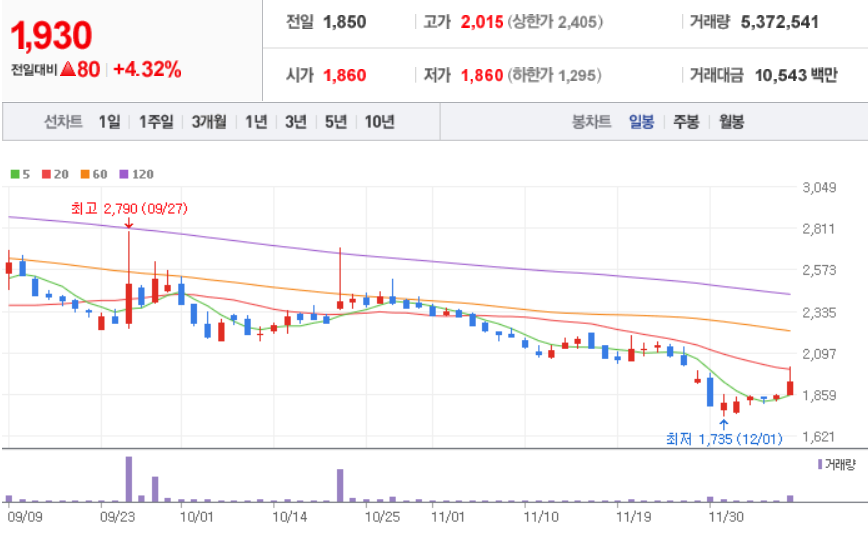The image size is (868, 541).
Task: Click the change value 80
Action: tap(89, 70)
